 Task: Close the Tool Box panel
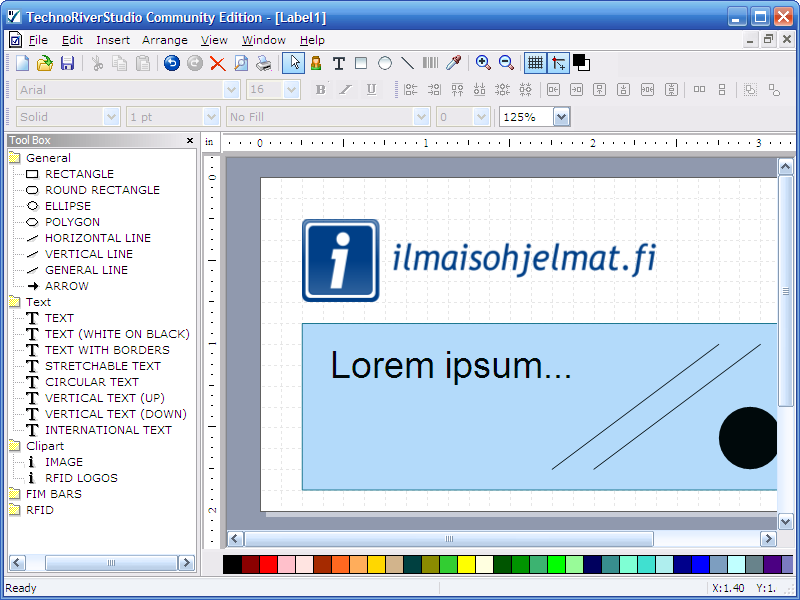click(x=190, y=140)
